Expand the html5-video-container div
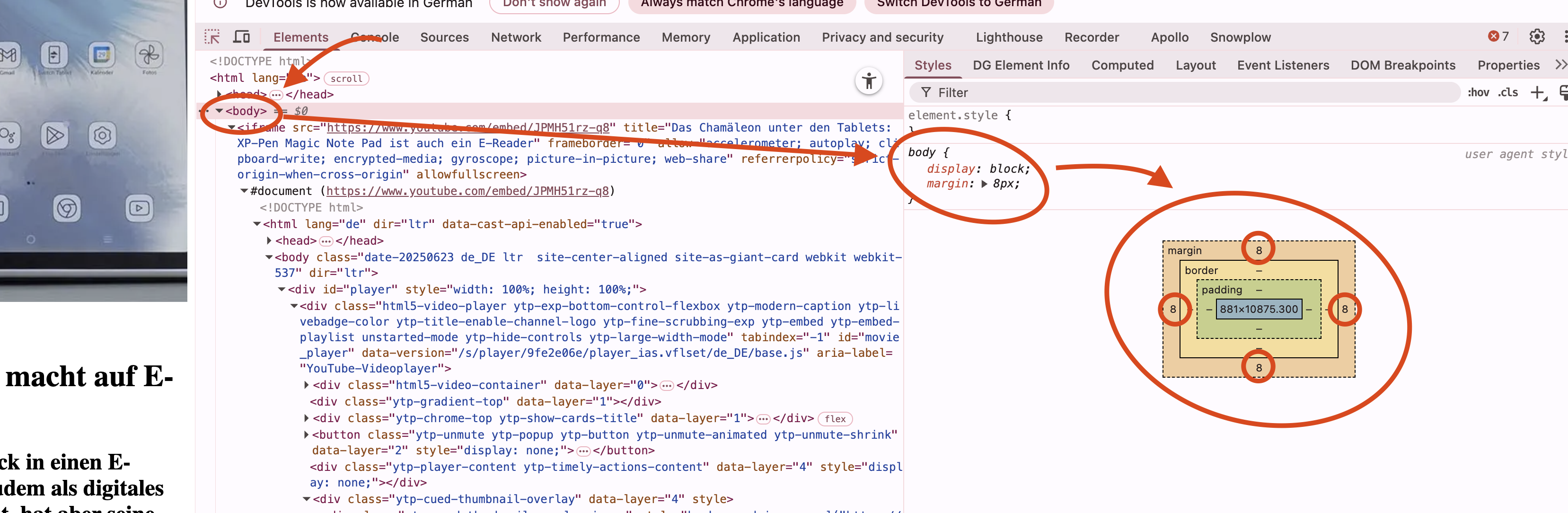Screen dimensions: 1568x513 pos(306,385)
